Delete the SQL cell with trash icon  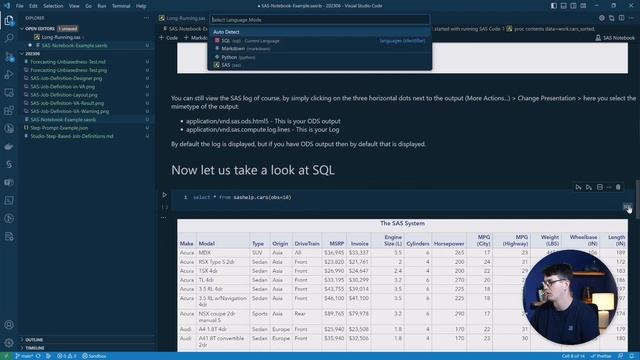[618, 187]
